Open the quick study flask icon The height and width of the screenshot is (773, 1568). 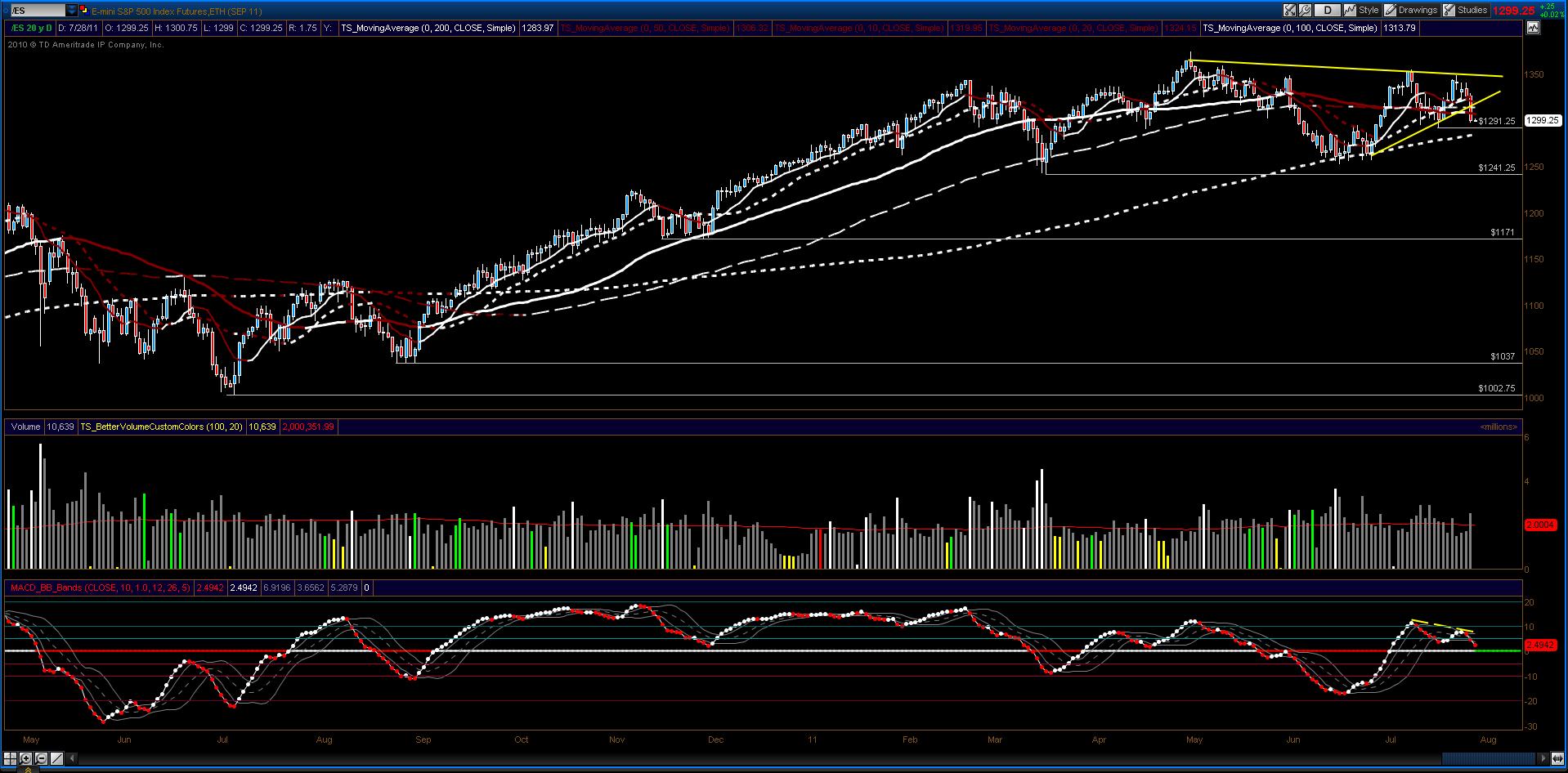[1289, 10]
